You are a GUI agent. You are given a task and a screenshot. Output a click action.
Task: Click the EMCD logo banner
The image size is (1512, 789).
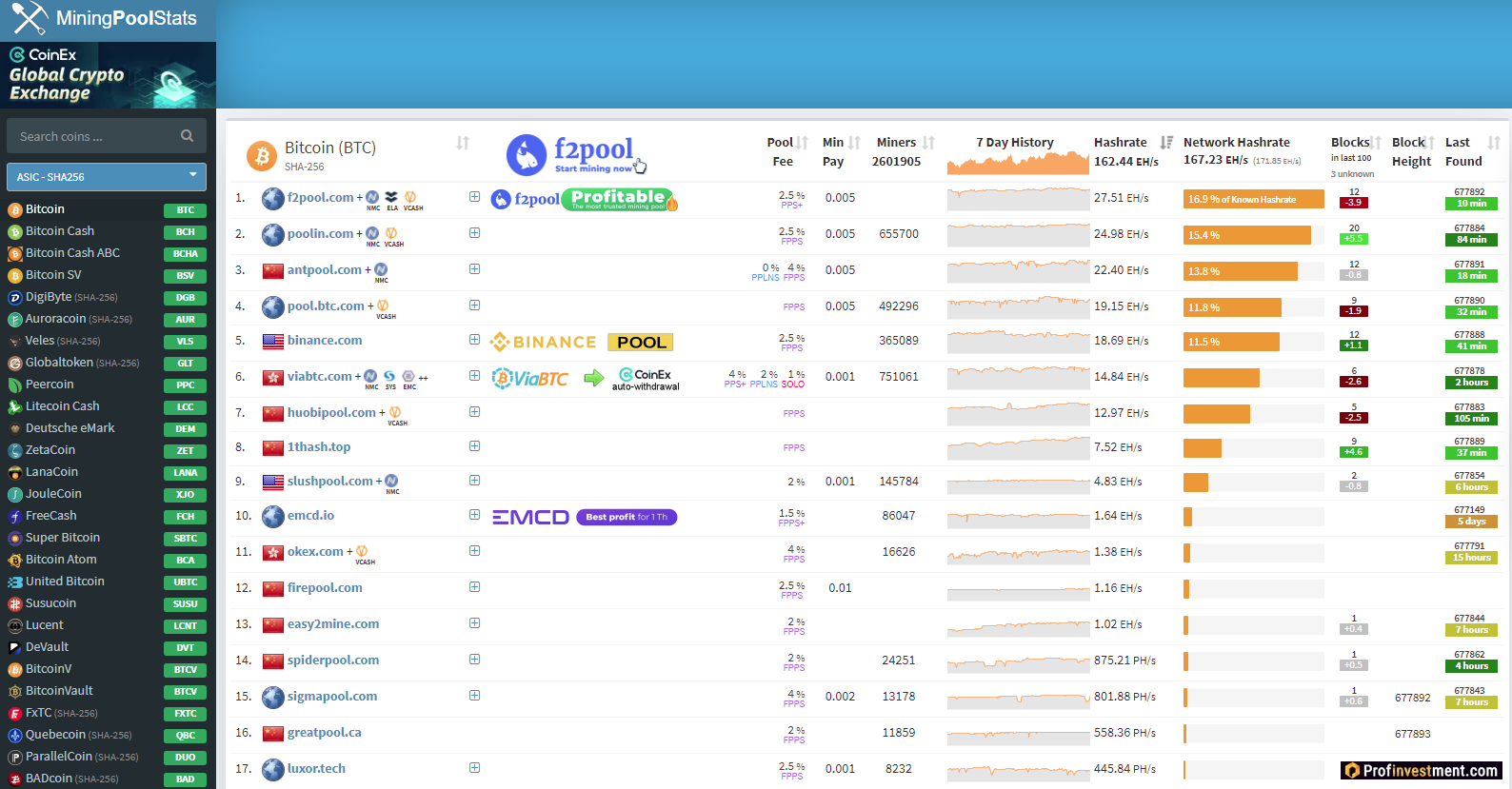530,517
